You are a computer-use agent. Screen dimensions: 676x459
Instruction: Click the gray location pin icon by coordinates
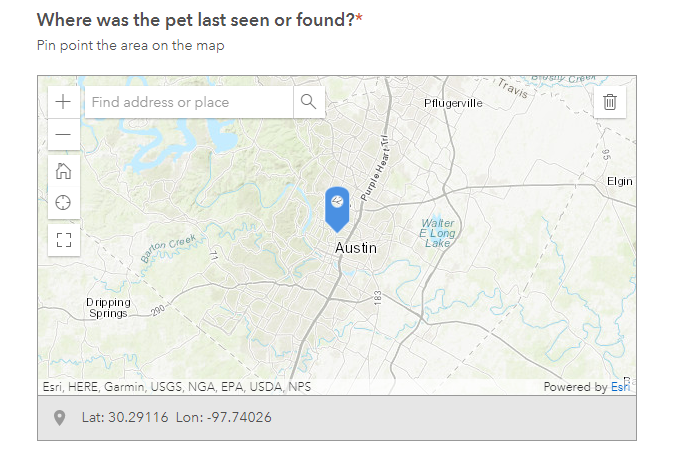pyautogui.click(x=59, y=418)
